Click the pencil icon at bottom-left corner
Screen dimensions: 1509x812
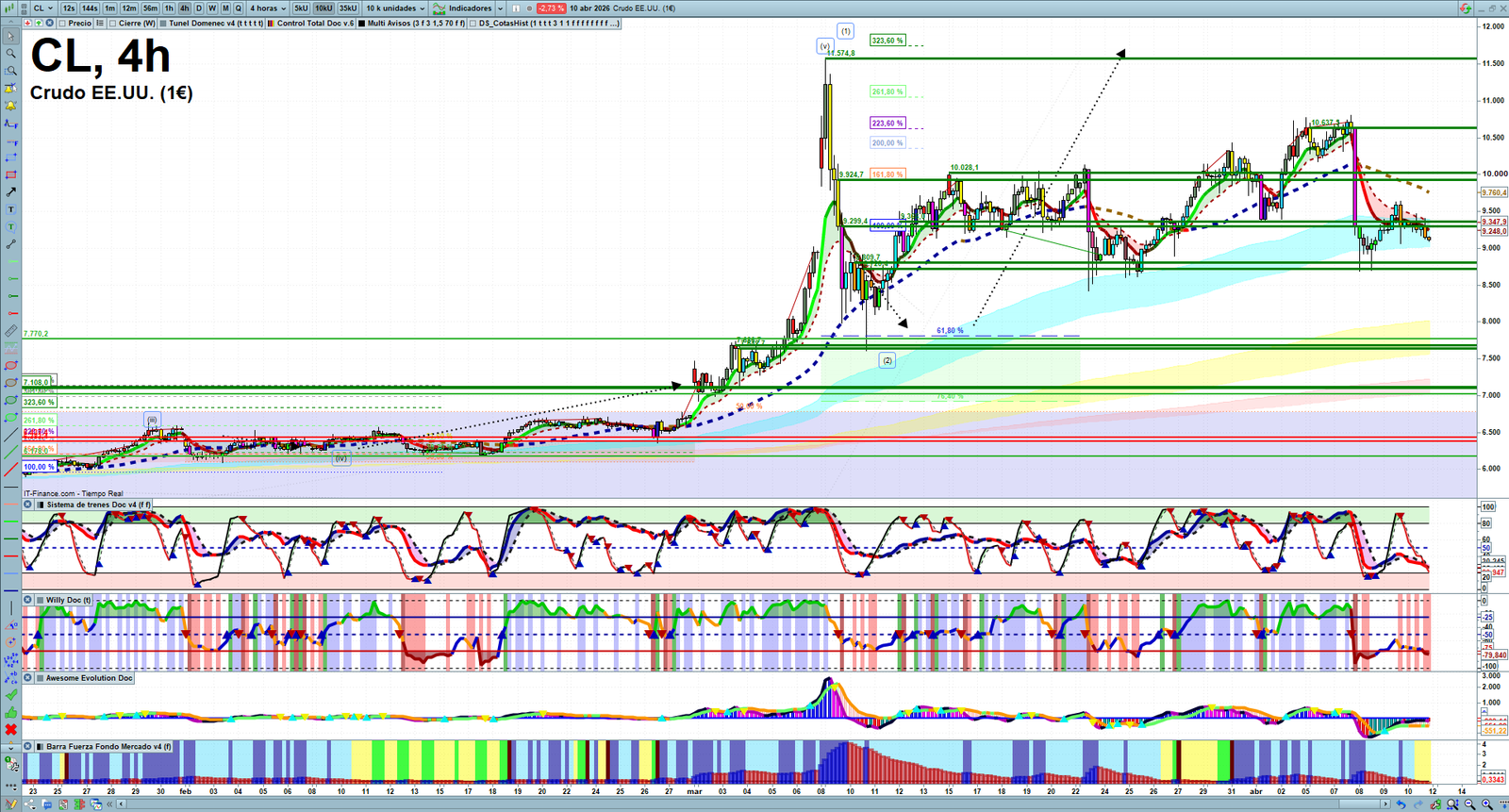[10, 804]
